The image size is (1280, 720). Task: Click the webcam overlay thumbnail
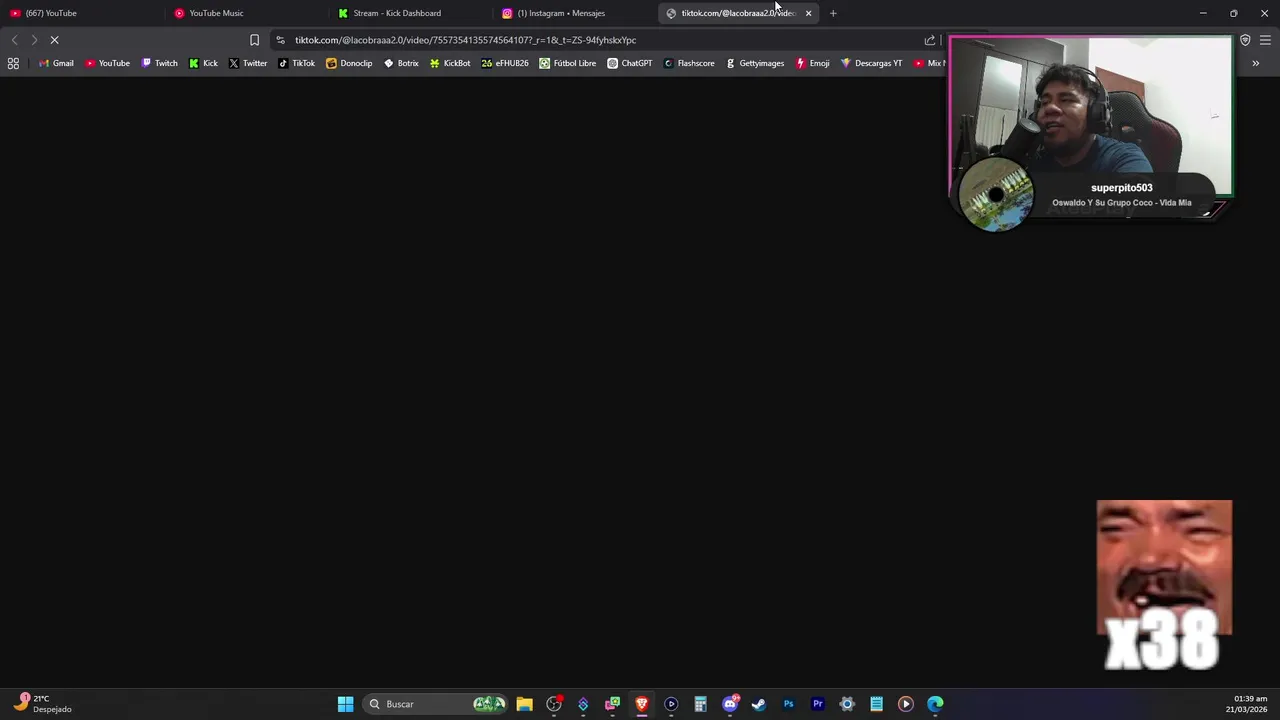[1090, 117]
